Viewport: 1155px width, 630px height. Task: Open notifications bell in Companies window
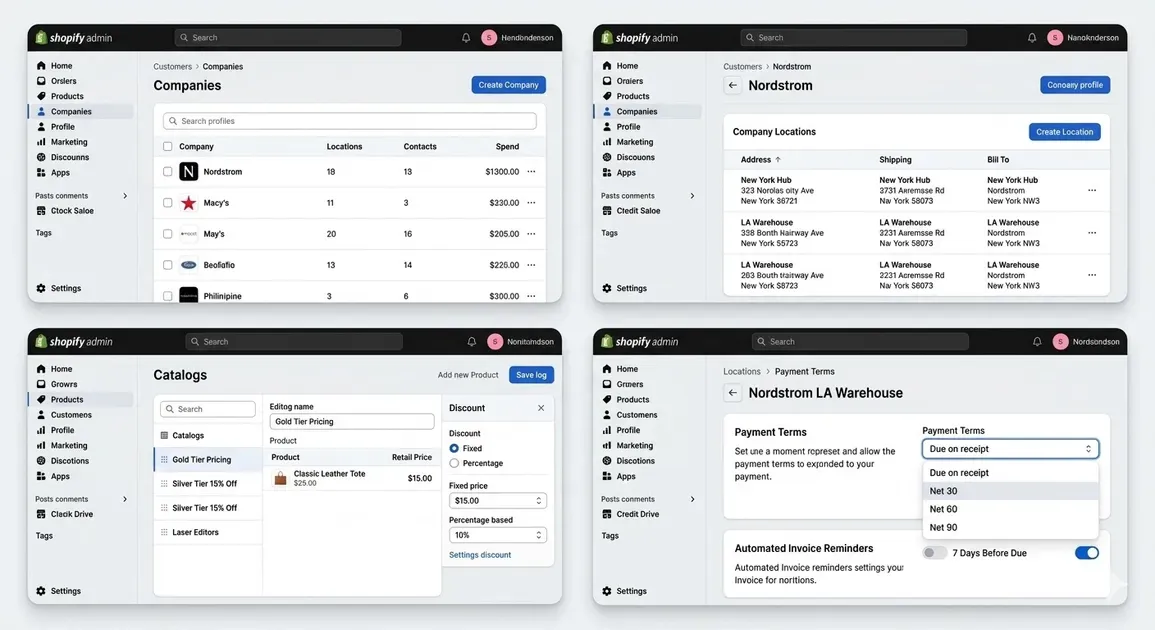click(x=466, y=38)
